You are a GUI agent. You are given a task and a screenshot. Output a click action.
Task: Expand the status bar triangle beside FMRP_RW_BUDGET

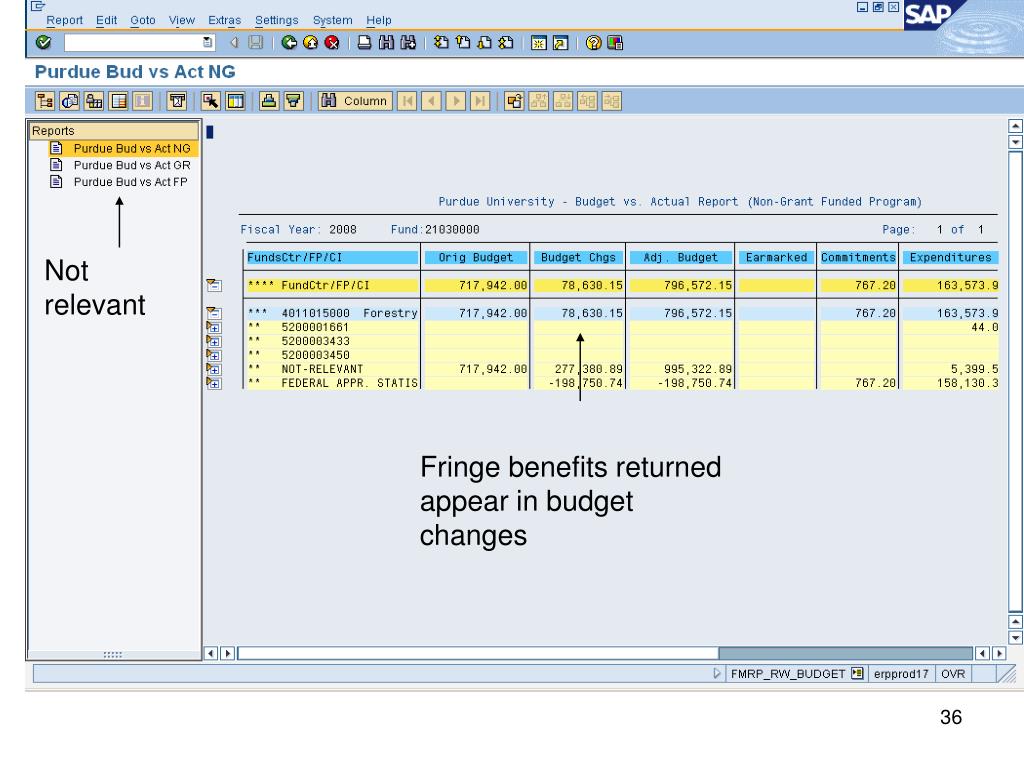[717, 673]
